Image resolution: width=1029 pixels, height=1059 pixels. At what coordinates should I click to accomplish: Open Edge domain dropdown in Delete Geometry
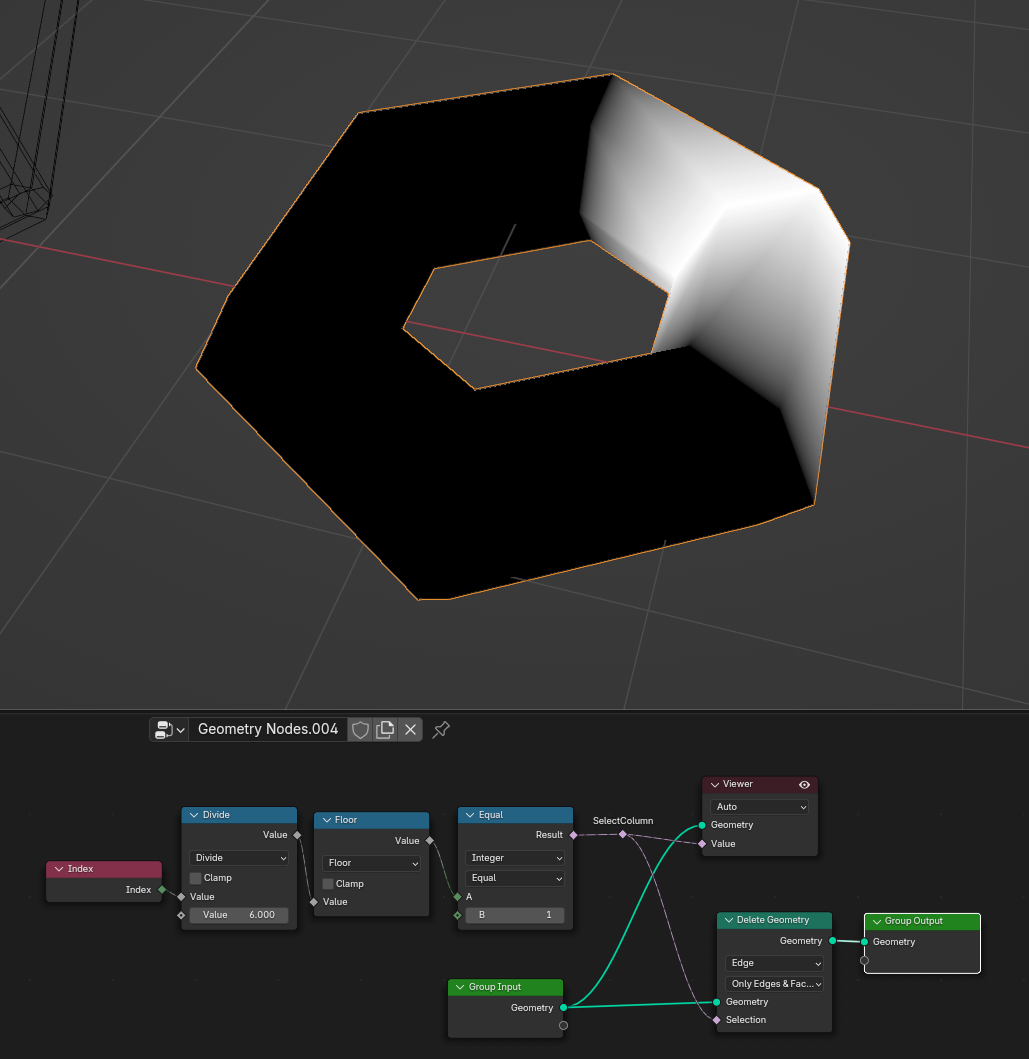click(774, 963)
